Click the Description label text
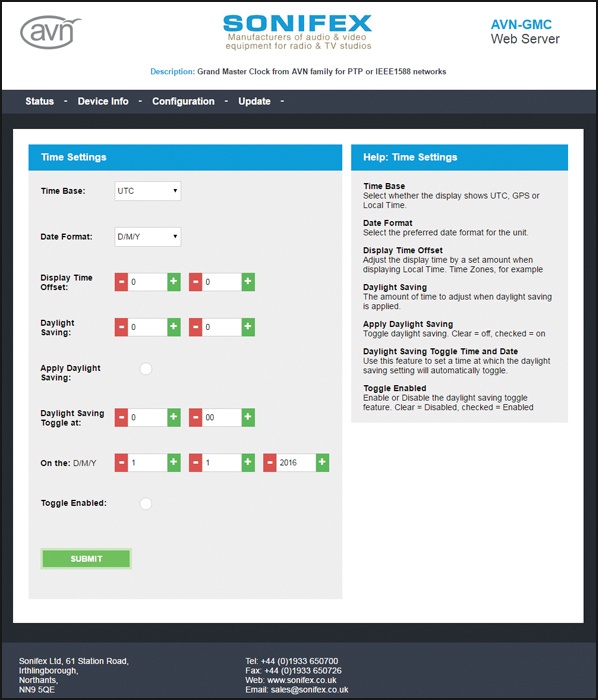The image size is (598, 700). [172, 71]
